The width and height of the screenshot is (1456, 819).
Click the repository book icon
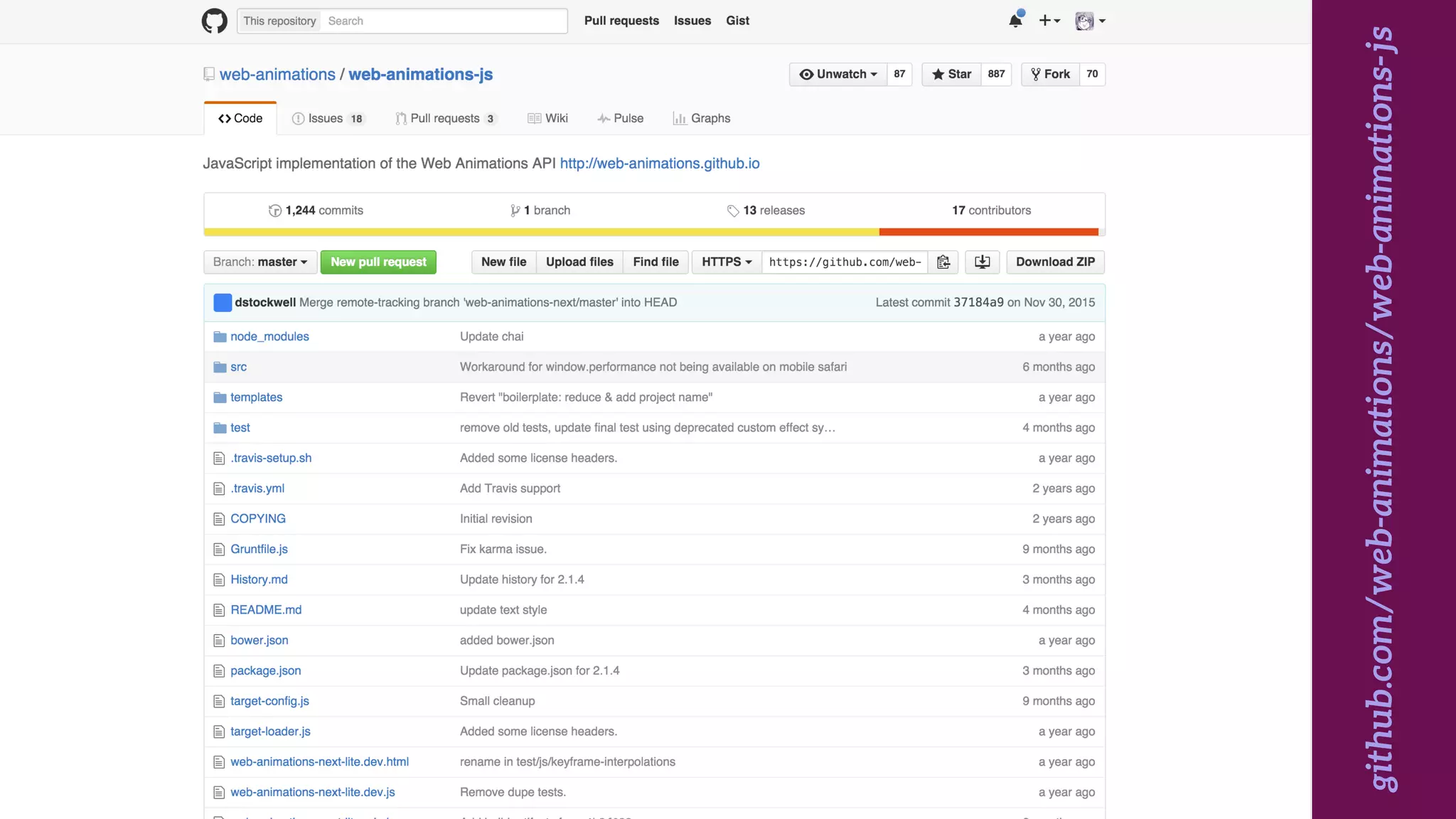[209, 74]
